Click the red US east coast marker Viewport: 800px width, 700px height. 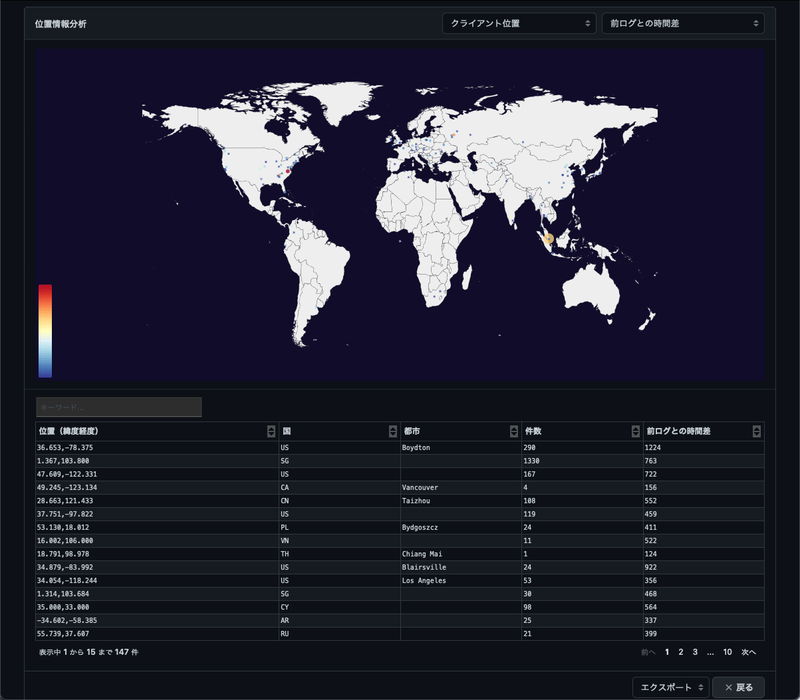point(288,171)
